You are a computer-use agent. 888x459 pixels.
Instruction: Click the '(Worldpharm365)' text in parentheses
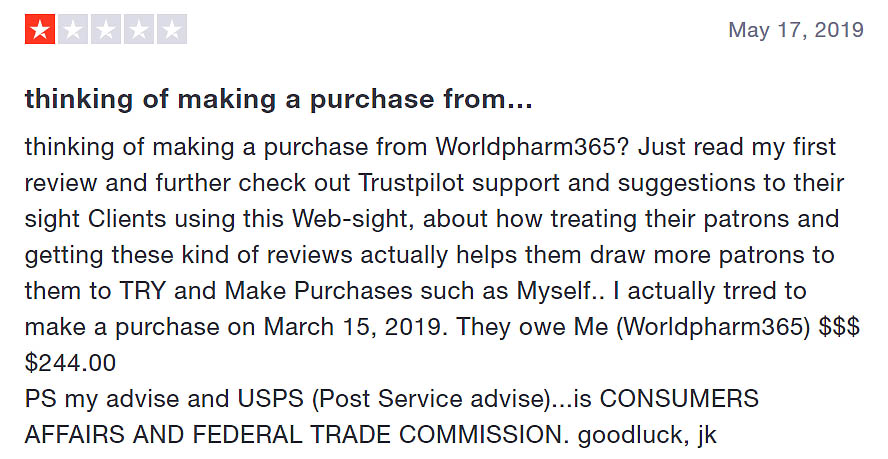pyautogui.click(x=713, y=327)
